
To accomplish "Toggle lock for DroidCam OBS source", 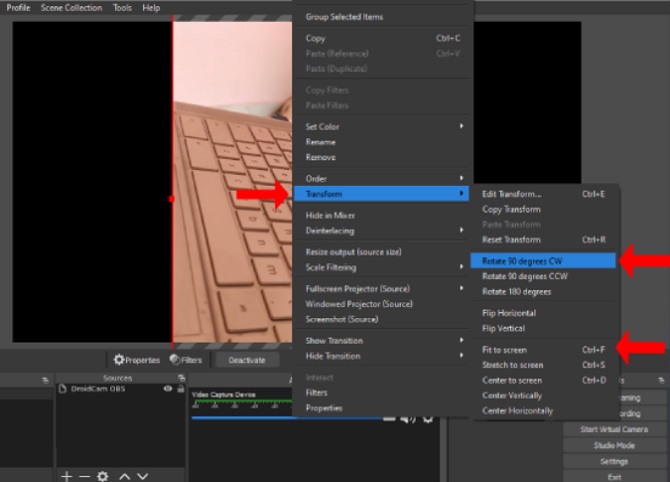I will [x=181, y=388].
